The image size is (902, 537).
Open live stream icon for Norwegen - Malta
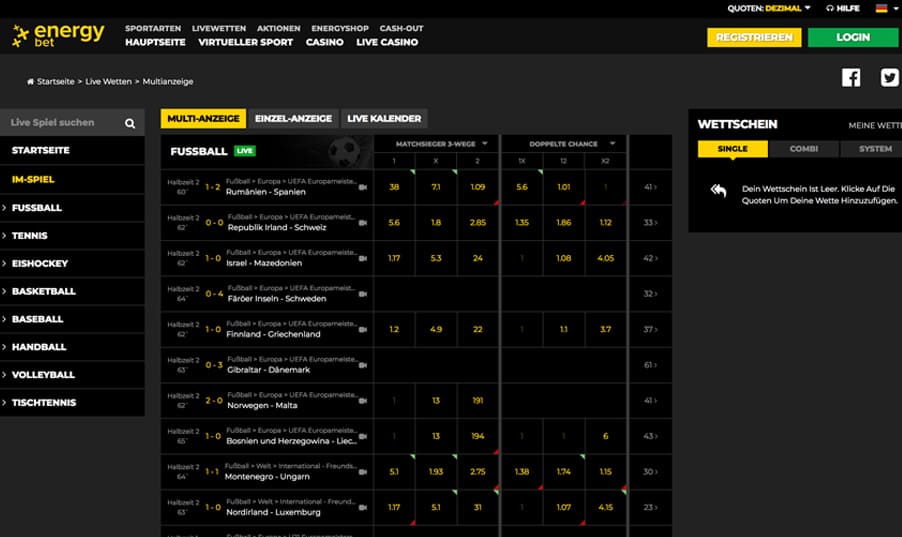coord(363,401)
